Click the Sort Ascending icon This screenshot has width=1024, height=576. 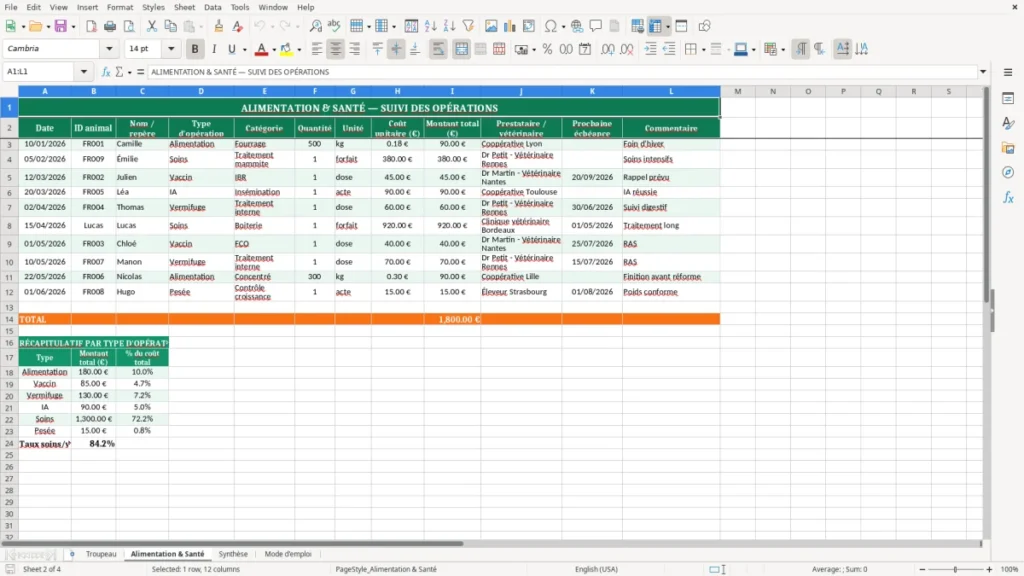[430, 26]
